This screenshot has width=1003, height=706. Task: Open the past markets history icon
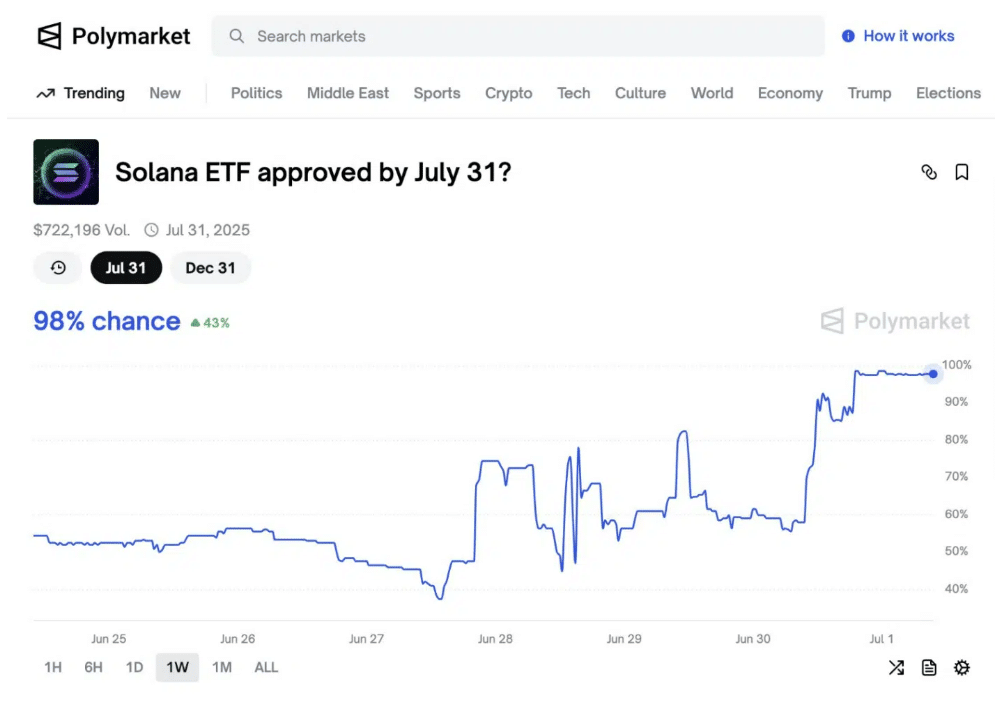pos(58,267)
